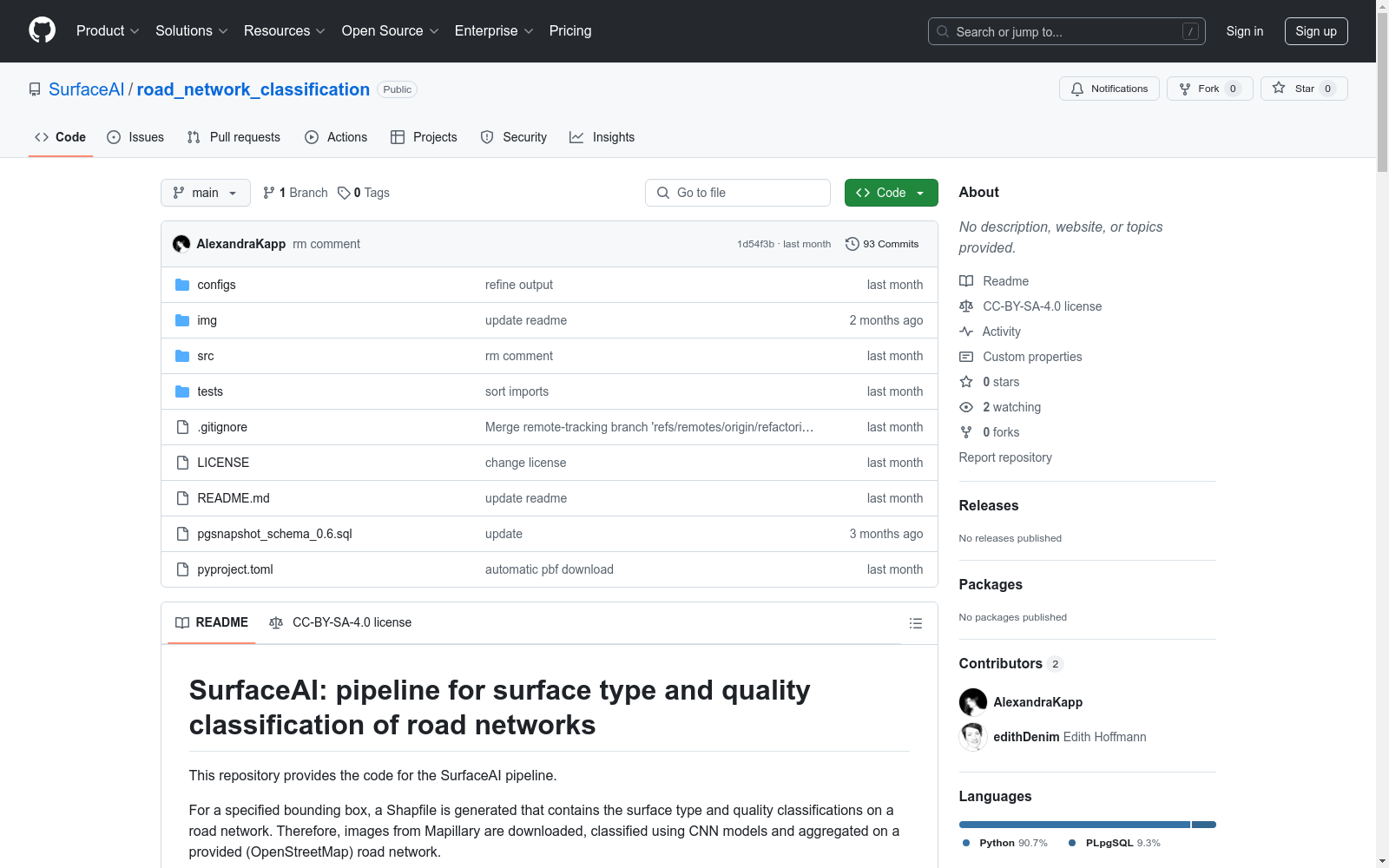Screen dimensions: 1389x868
Task: Click AlexandraKapp avatar in commit header
Action: [181, 244]
